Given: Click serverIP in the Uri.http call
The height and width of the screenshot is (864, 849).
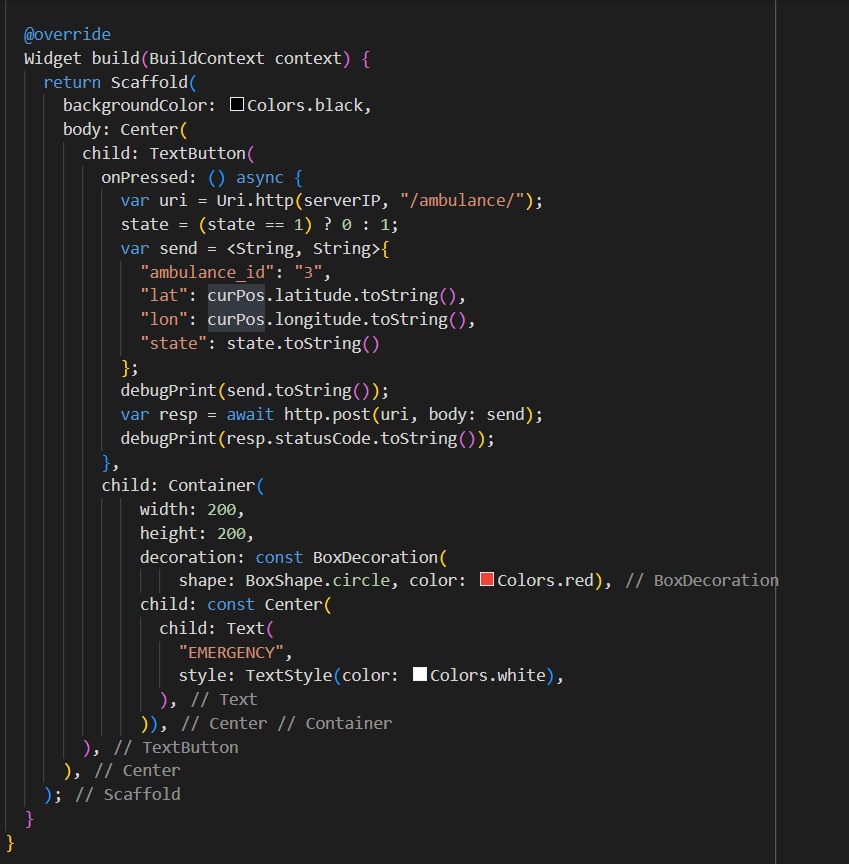Looking at the screenshot, I should [342, 201].
